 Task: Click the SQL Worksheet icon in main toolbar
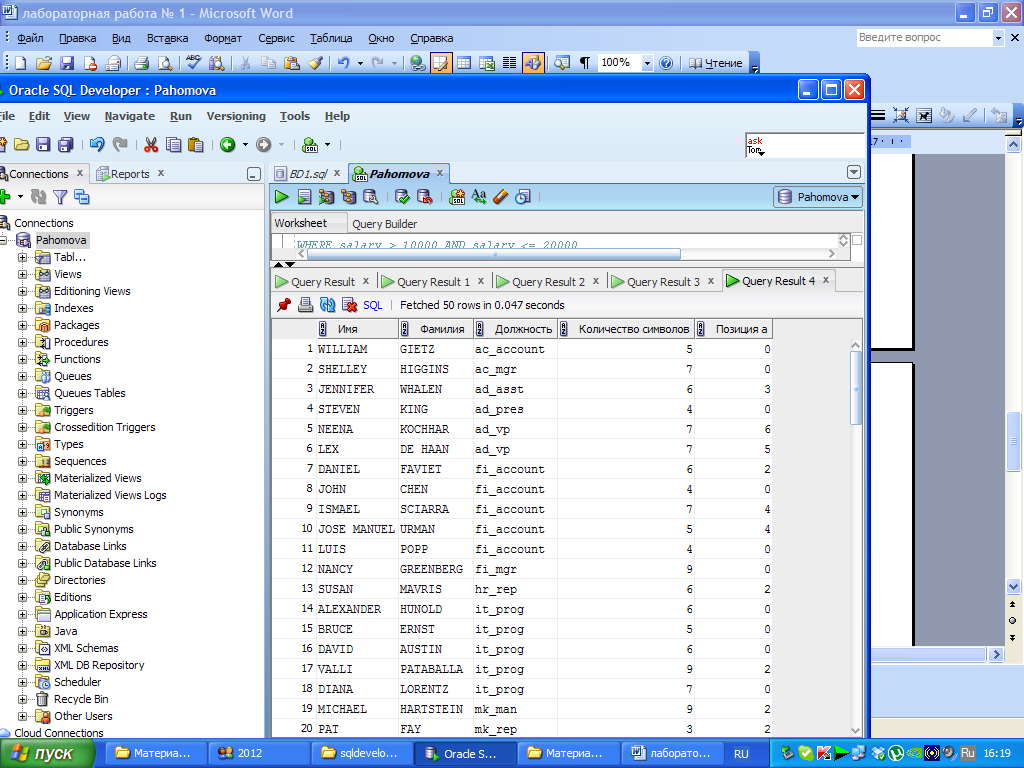point(311,144)
